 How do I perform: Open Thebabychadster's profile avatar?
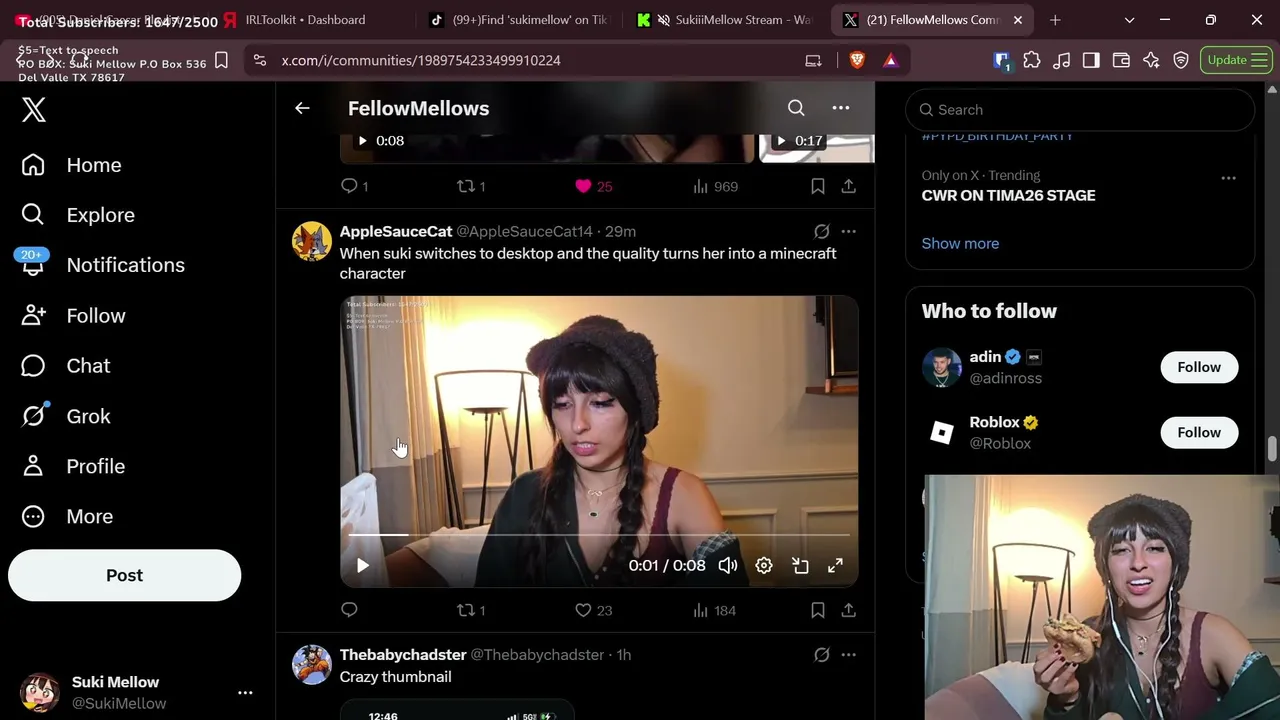tap(312, 665)
